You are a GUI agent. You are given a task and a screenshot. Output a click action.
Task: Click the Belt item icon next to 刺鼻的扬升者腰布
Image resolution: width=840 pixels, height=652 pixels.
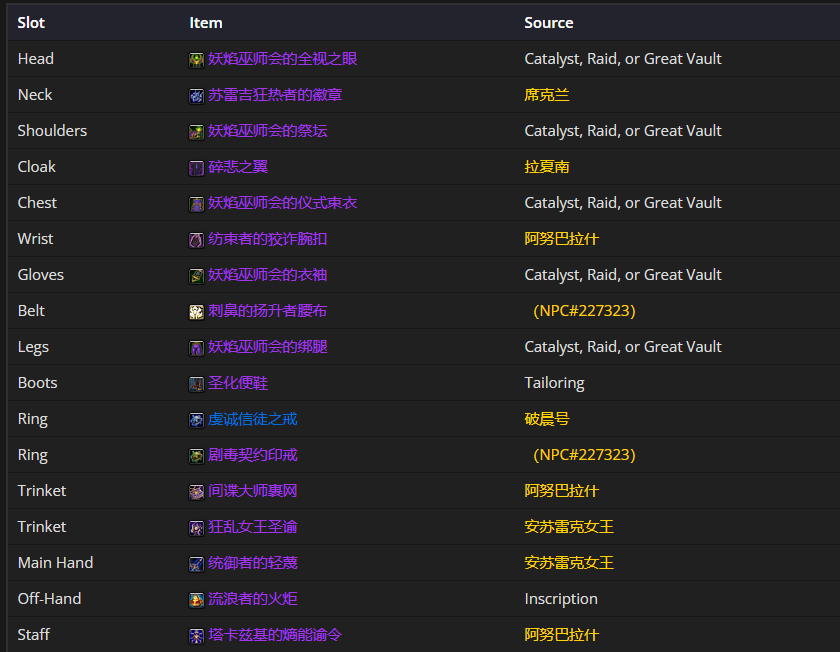197,311
